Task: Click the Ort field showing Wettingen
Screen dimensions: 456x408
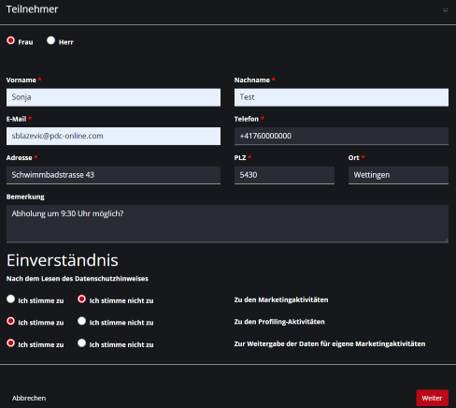Action: pyautogui.click(x=398, y=175)
